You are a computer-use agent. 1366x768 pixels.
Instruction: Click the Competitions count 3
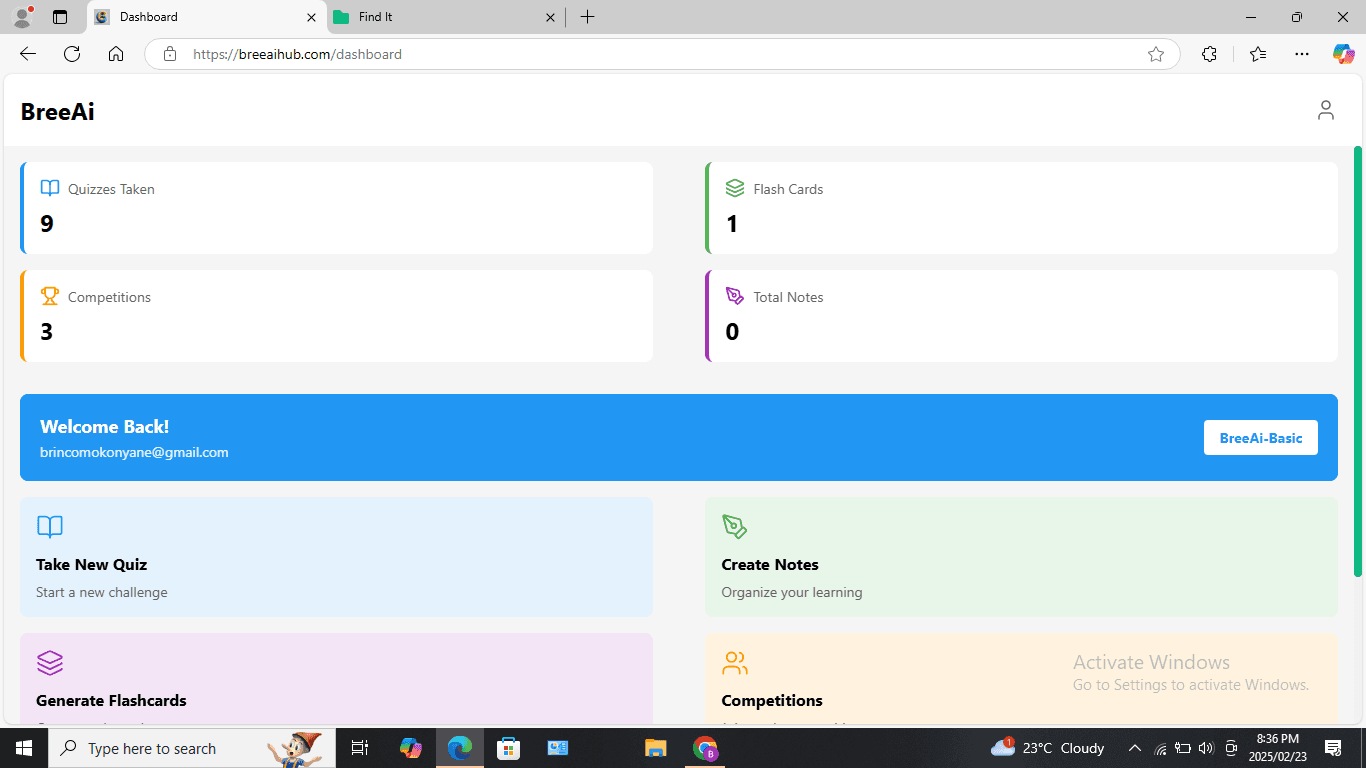coord(47,332)
